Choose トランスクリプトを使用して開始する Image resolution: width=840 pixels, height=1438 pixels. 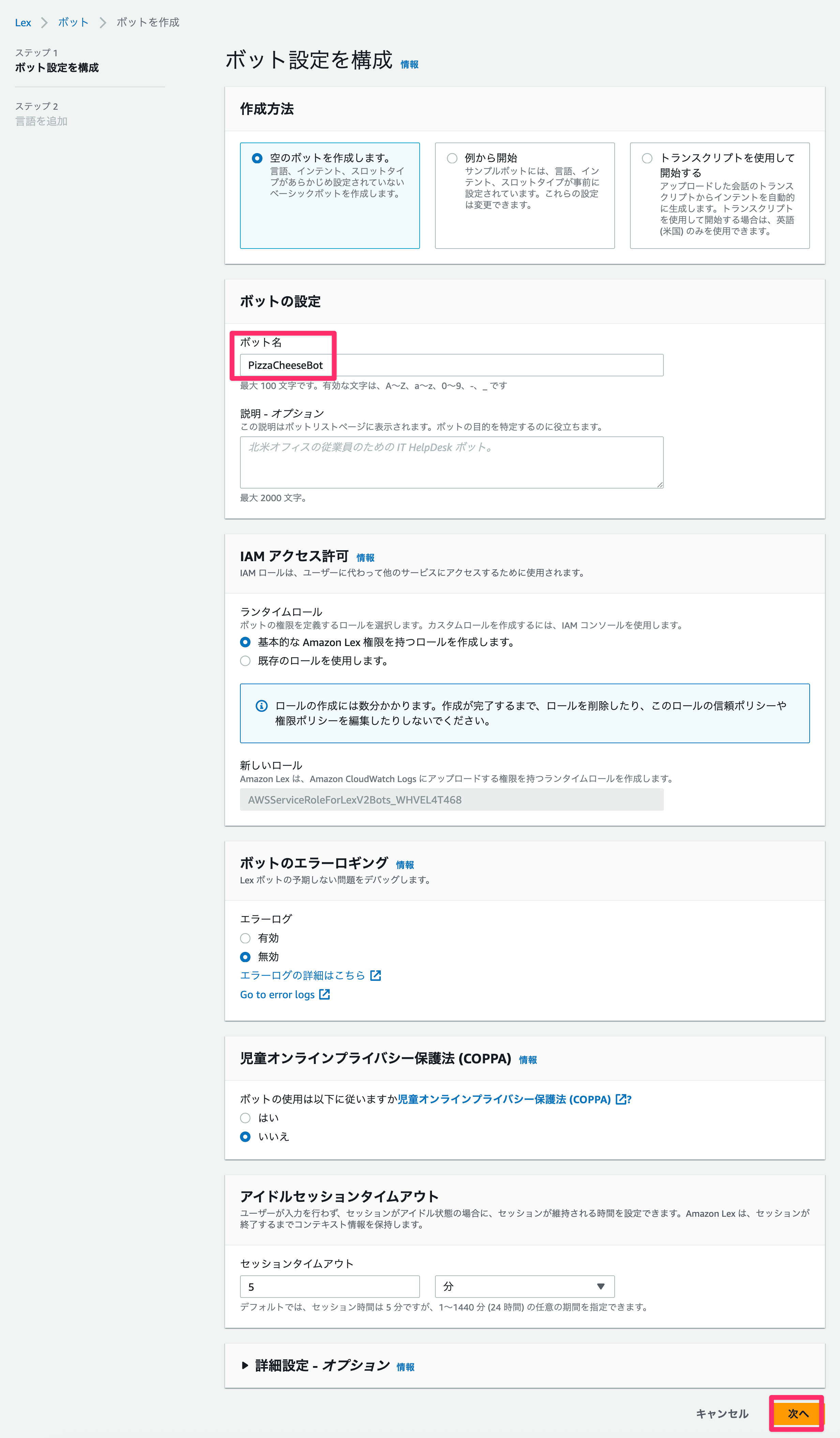(x=647, y=158)
